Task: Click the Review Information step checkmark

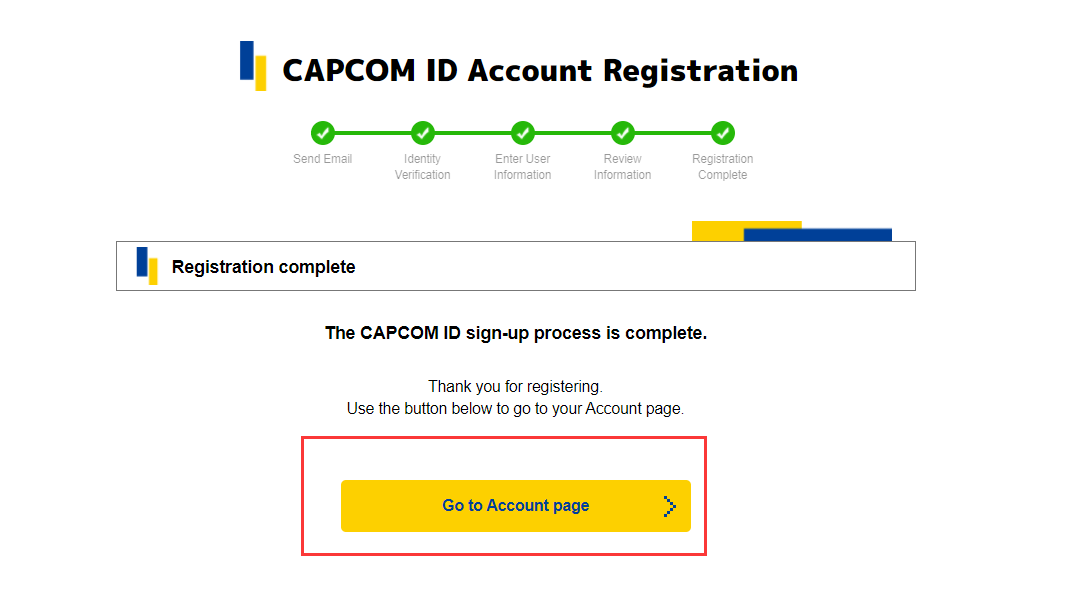Action: (x=622, y=133)
